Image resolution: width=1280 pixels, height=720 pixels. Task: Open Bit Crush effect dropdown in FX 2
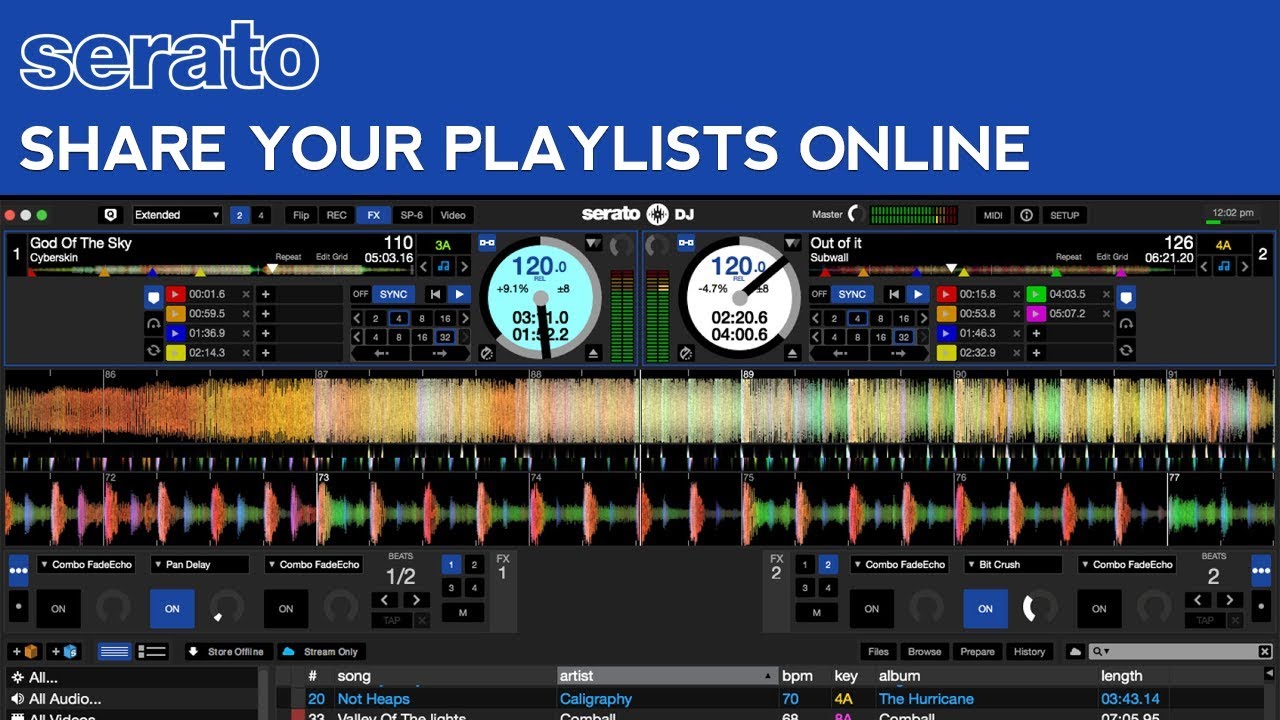1014,565
